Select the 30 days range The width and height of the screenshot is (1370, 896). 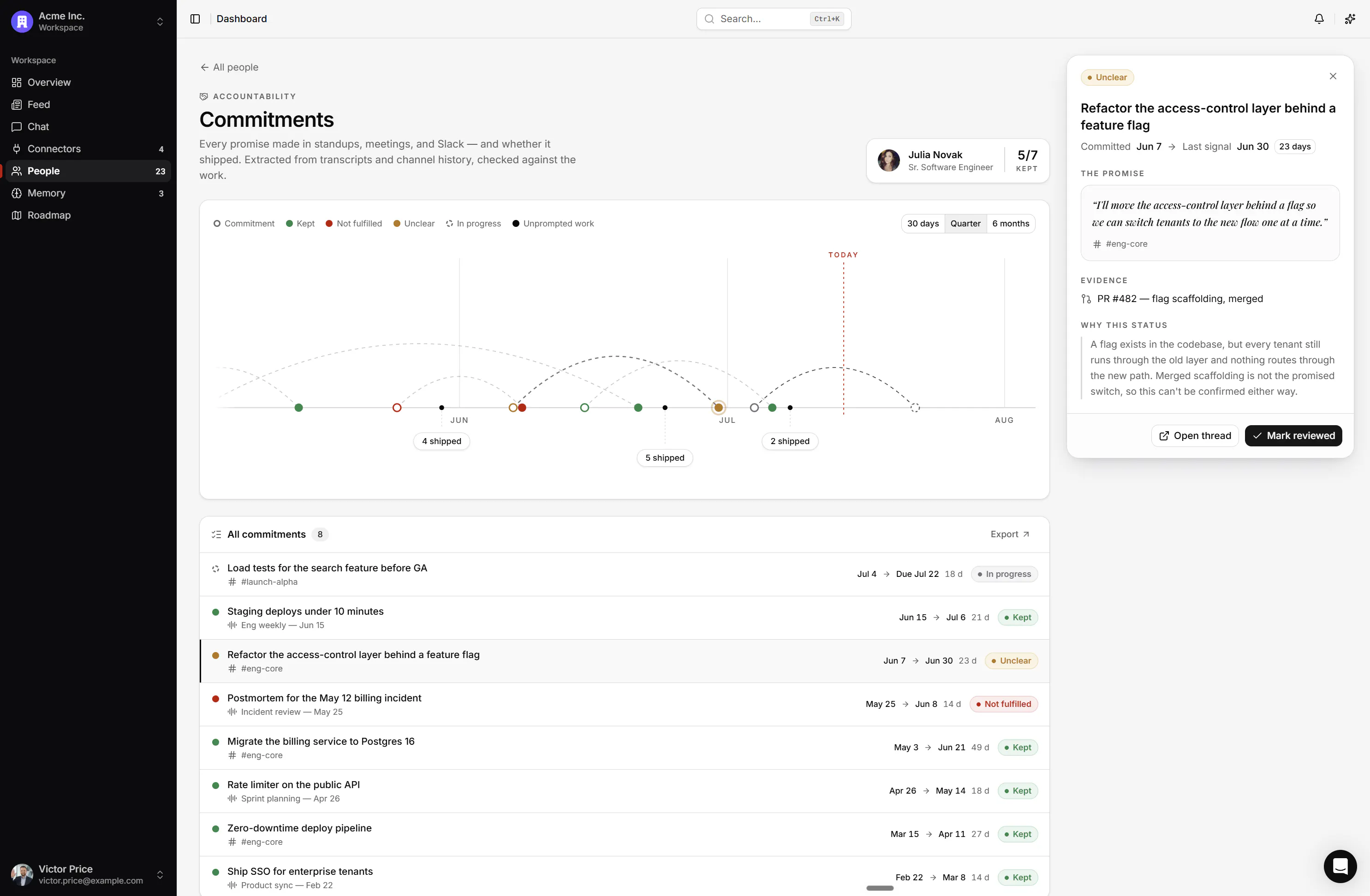click(x=923, y=224)
